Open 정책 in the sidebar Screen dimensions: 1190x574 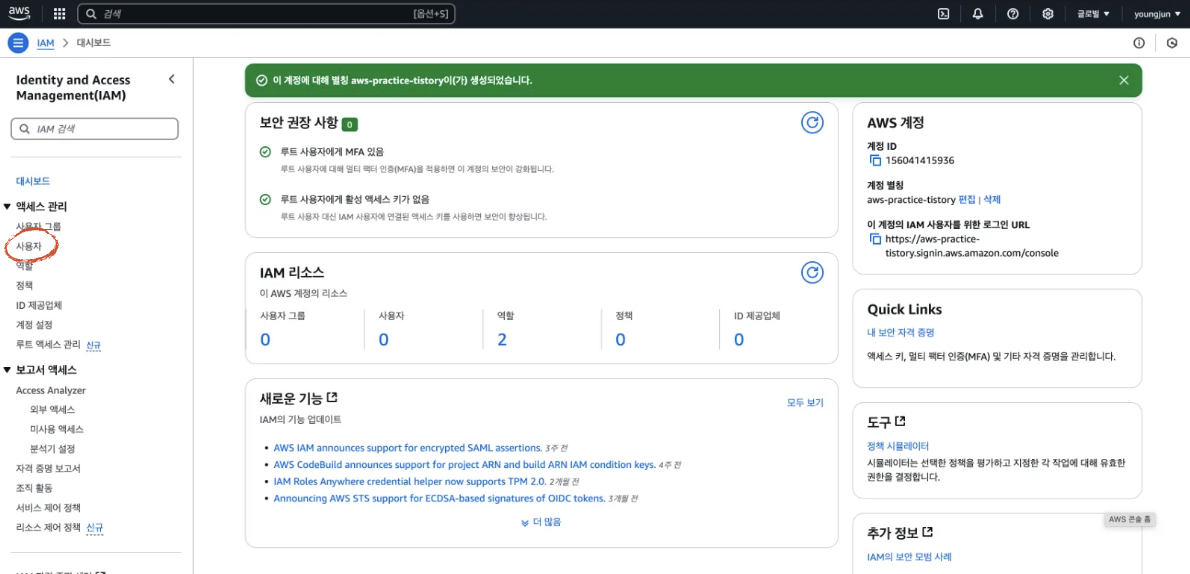tap(24, 285)
